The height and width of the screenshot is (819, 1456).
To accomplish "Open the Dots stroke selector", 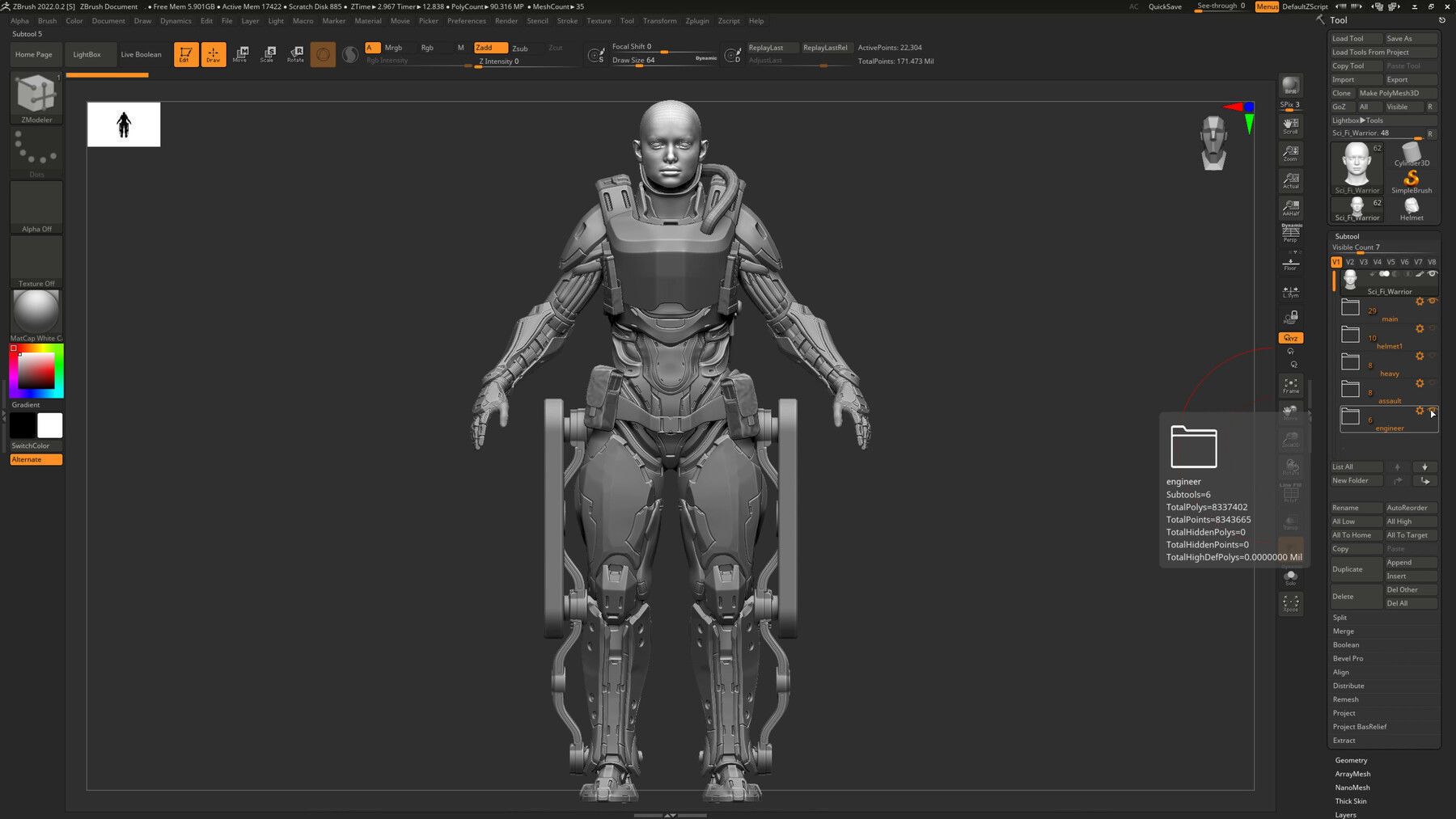I will coord(36,153).
